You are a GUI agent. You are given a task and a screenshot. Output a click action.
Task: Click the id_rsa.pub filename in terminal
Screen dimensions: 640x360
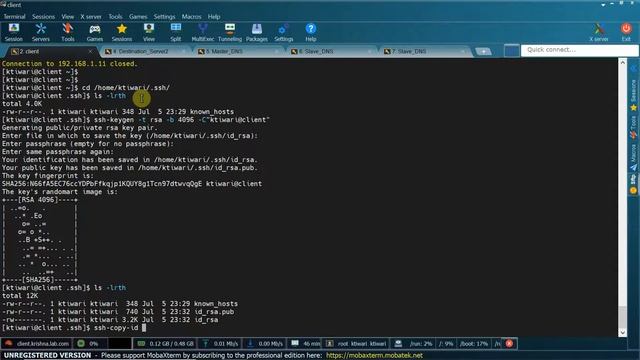pos(214,312)
